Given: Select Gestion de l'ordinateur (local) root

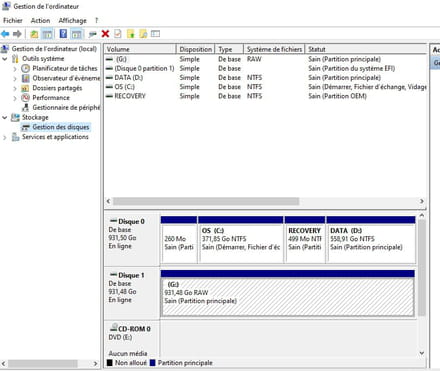Looking at the screenshot, I should pos(54,49).
